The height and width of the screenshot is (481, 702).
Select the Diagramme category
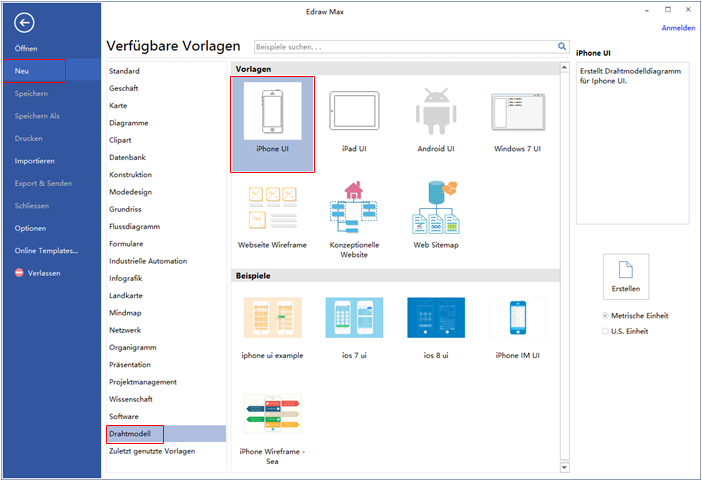[x=128, y=123]
